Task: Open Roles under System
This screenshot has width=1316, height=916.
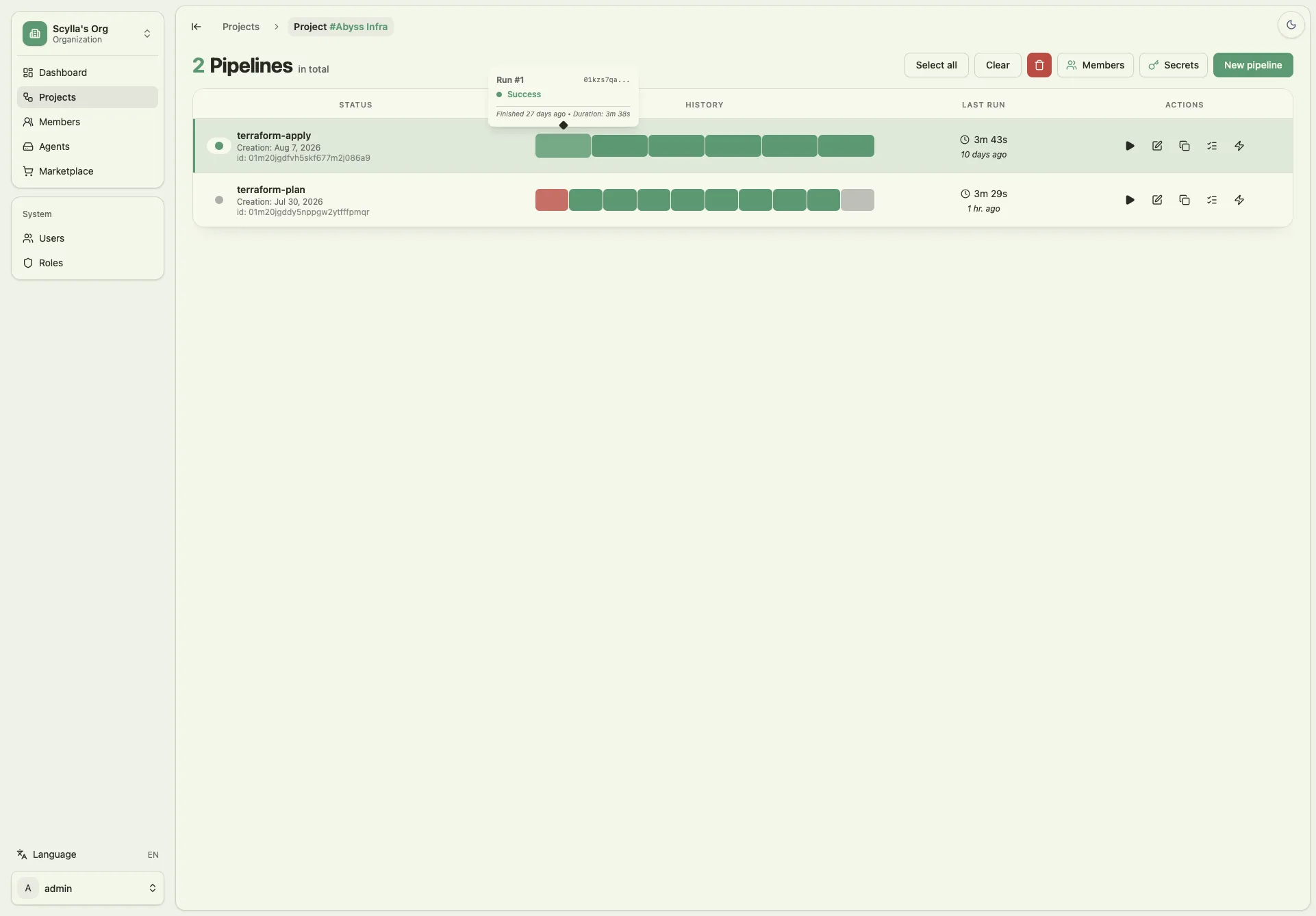Action: coord(88,263)
